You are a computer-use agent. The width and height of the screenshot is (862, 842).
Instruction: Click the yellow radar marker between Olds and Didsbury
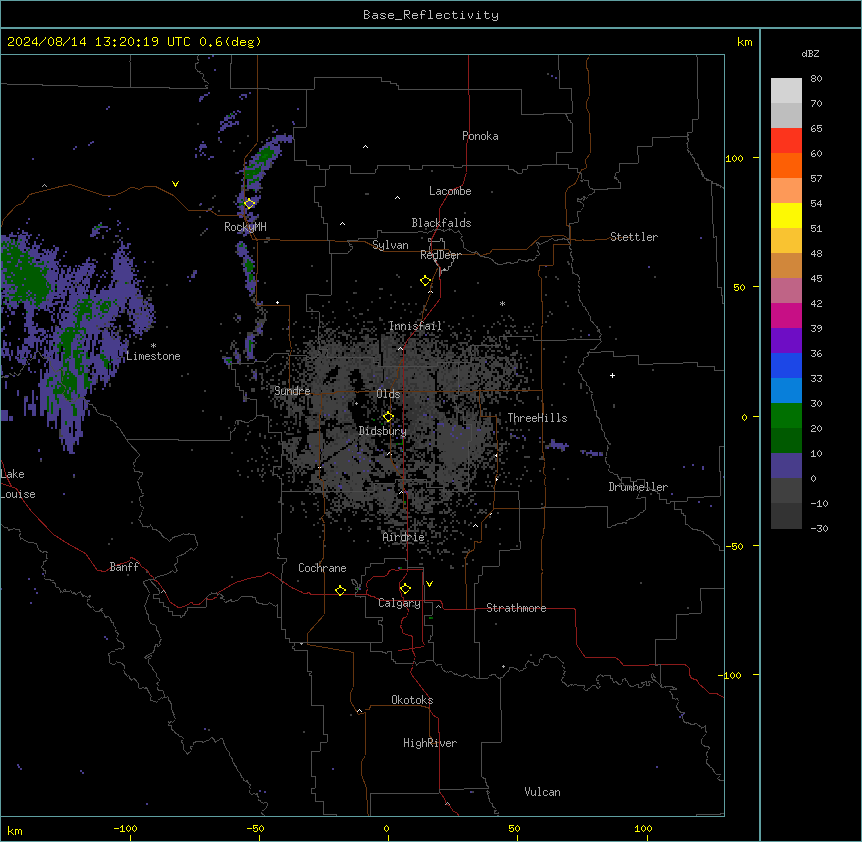coord(388,417)
